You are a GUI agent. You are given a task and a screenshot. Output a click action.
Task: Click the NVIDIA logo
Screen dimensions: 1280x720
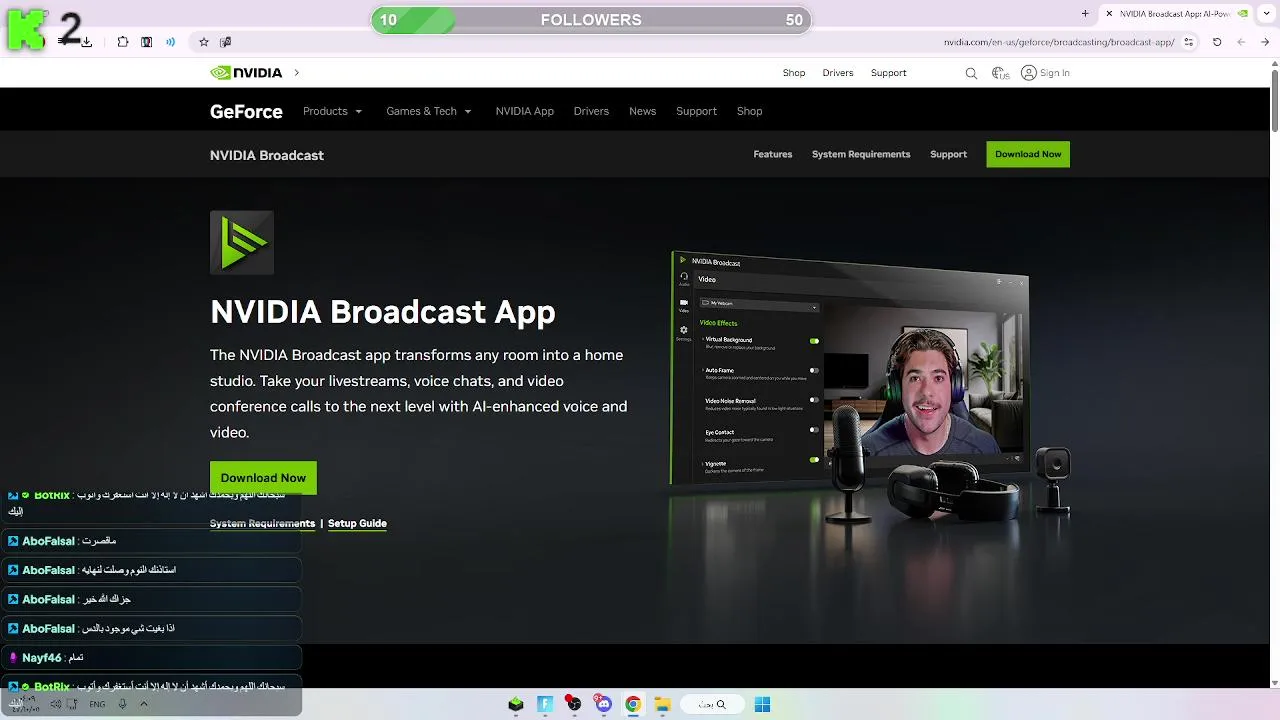(246, 73)
